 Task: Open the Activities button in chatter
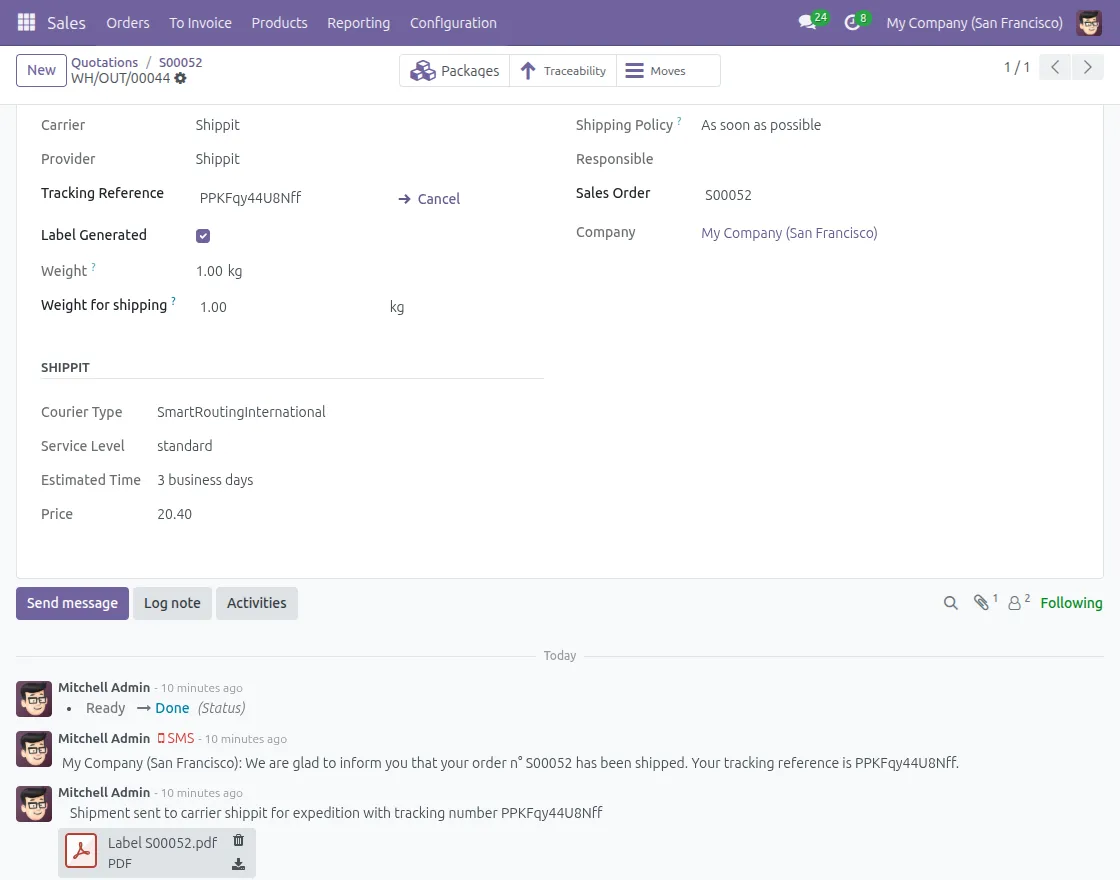coord(256,603)
